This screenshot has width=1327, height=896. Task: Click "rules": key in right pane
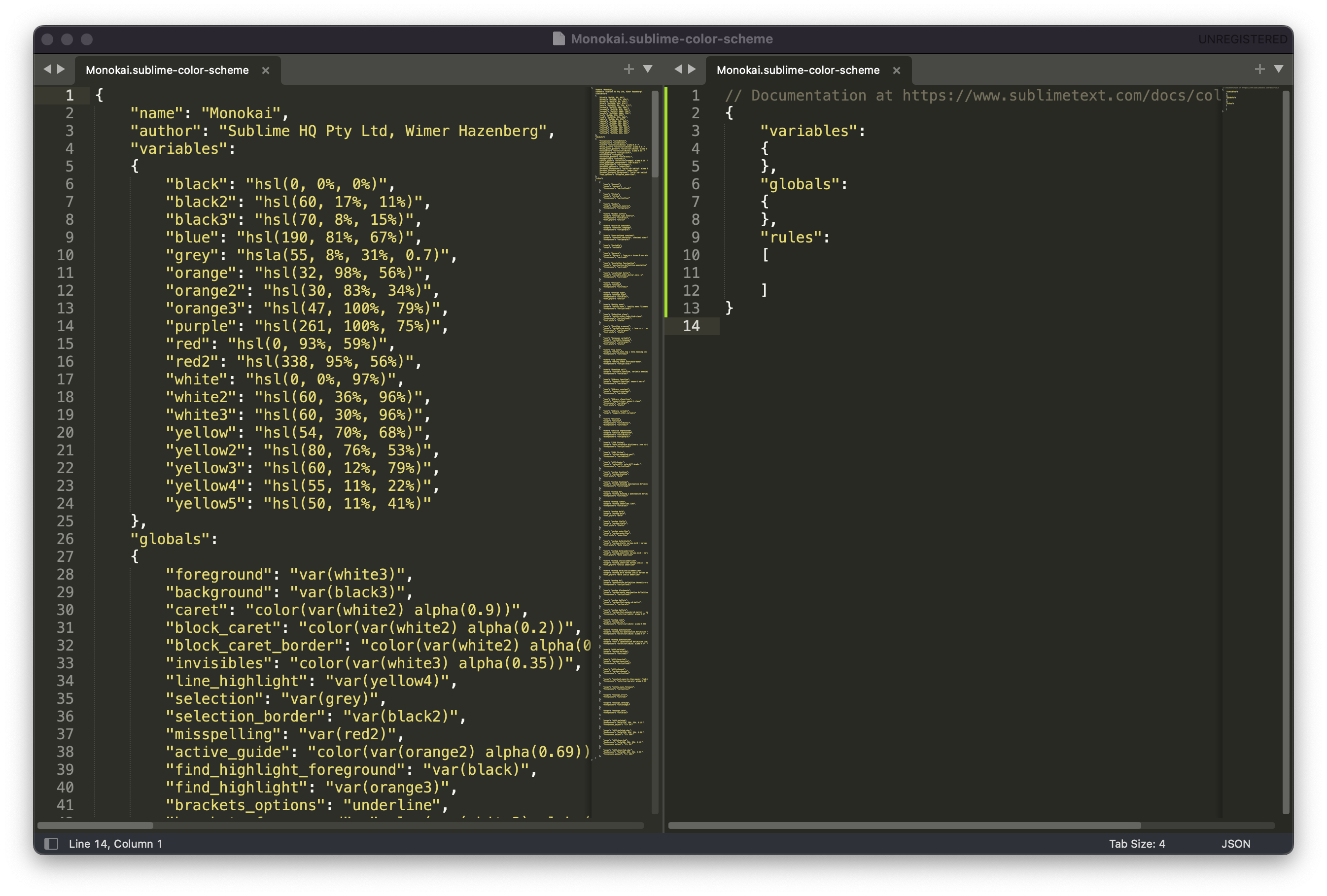tap(795, 237)
